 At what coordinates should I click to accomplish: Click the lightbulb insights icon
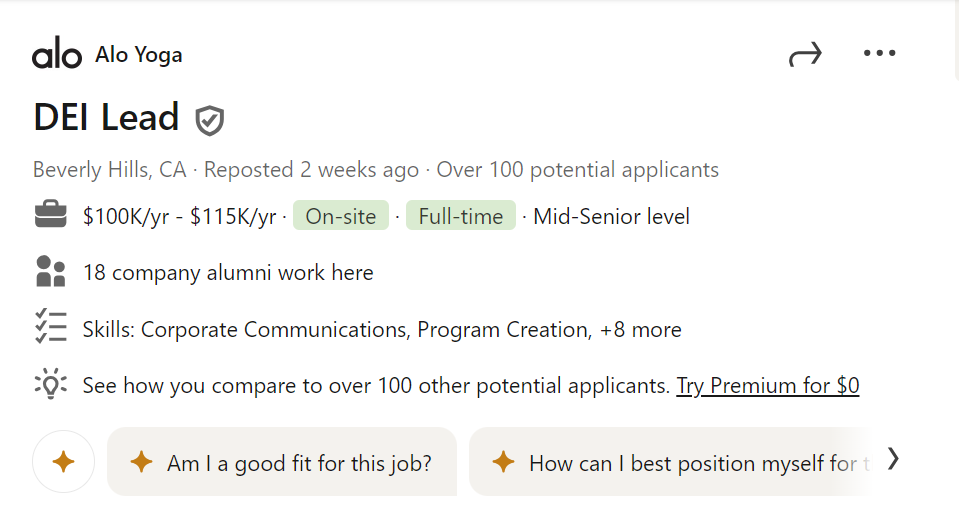coord(50,385)
